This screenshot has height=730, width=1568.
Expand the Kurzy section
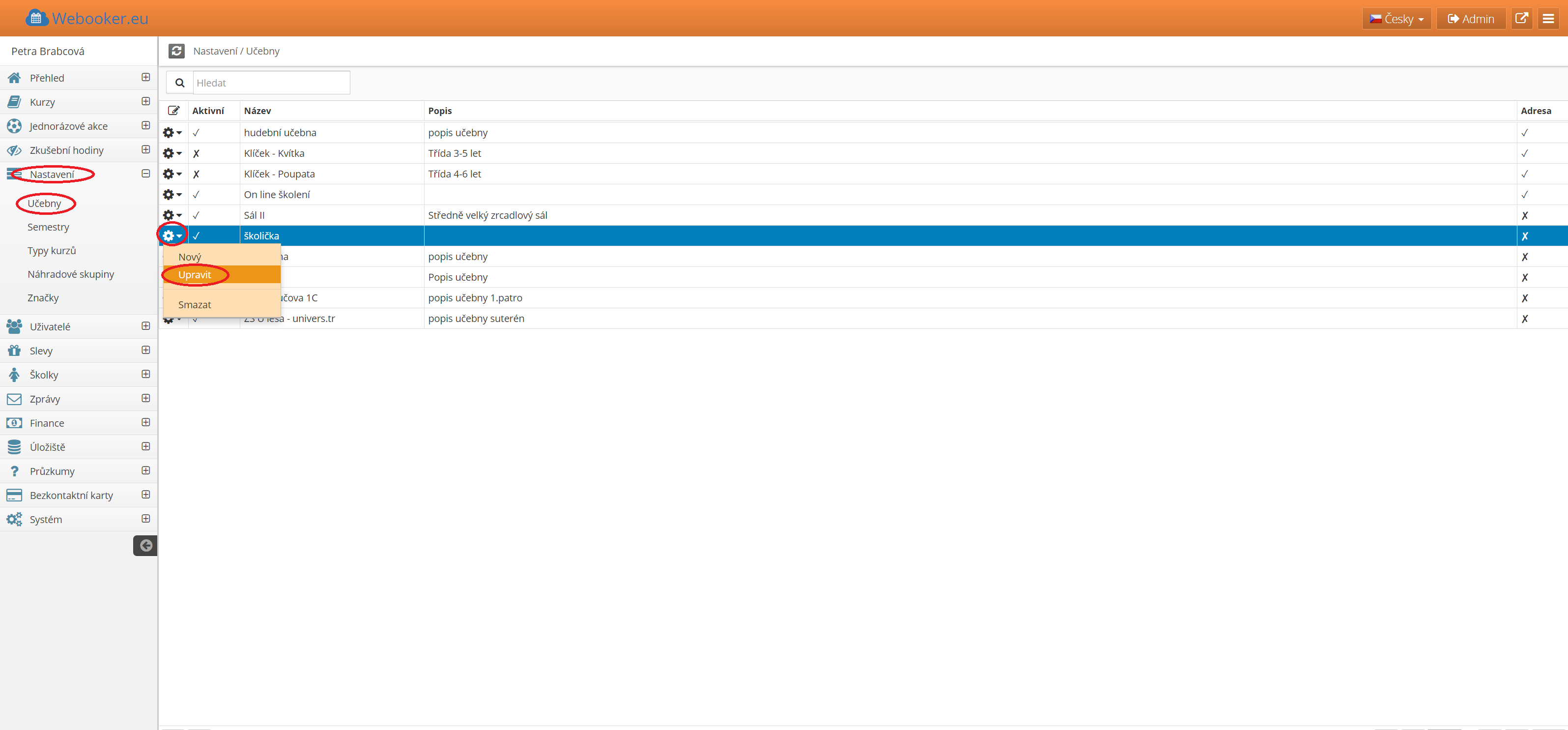tap(145, 102)
